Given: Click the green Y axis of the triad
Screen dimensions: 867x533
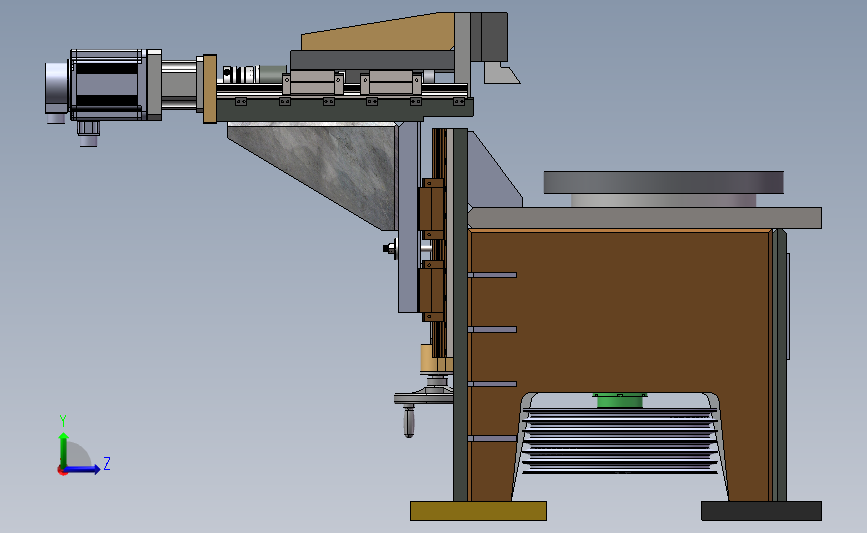Looking at the screenshot, I should pos(64,449).
